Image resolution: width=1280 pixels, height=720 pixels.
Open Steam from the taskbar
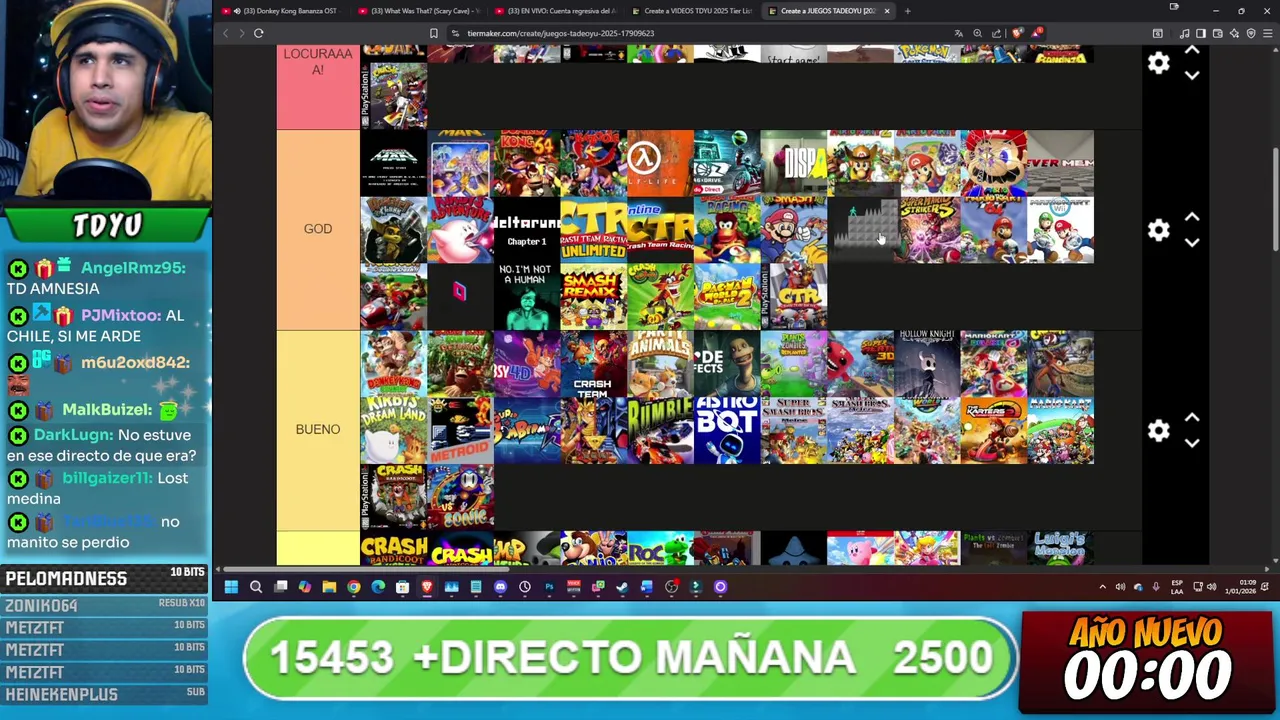tap(622, 587)
